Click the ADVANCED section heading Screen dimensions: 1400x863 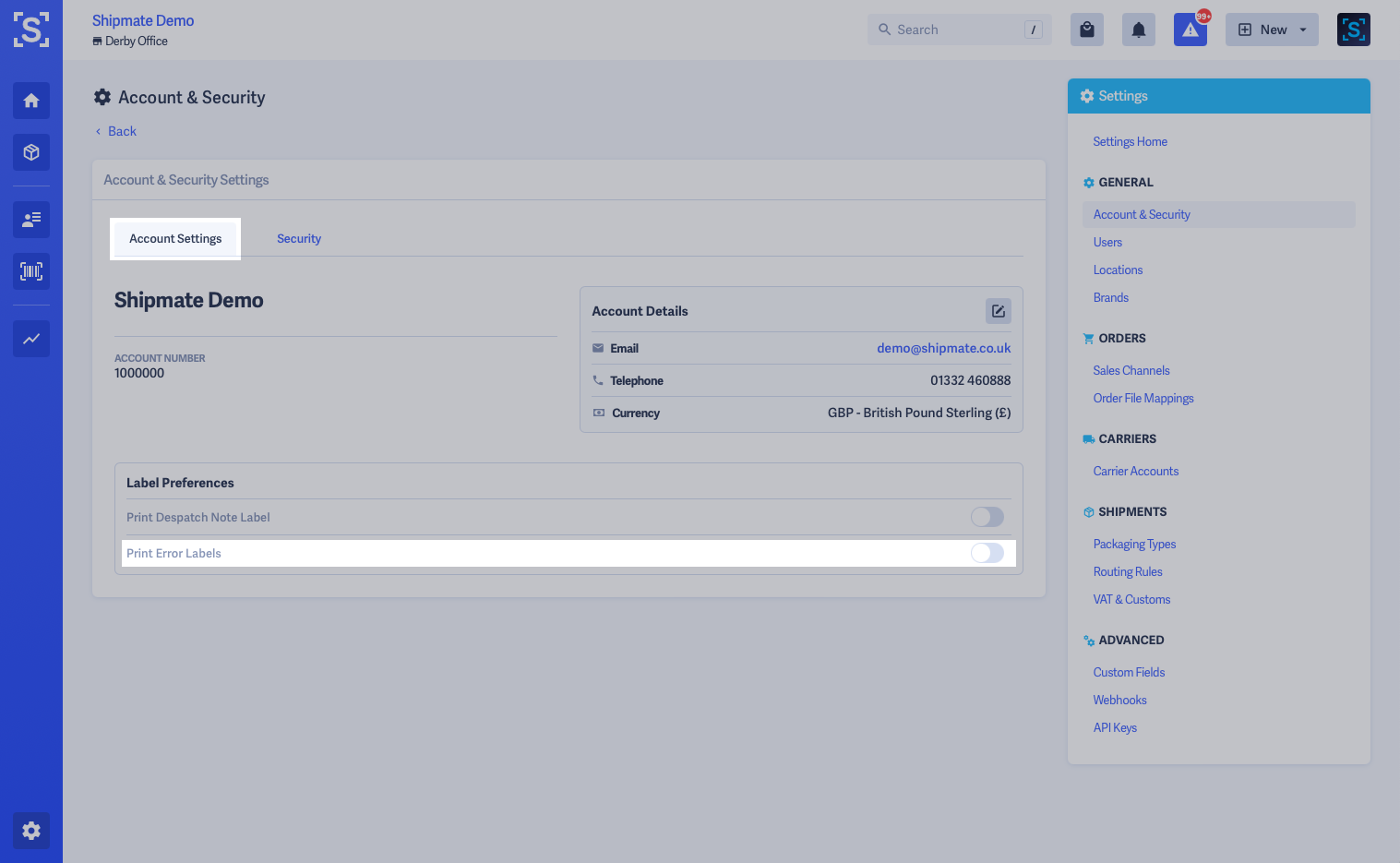click(x=1131, y=640)
